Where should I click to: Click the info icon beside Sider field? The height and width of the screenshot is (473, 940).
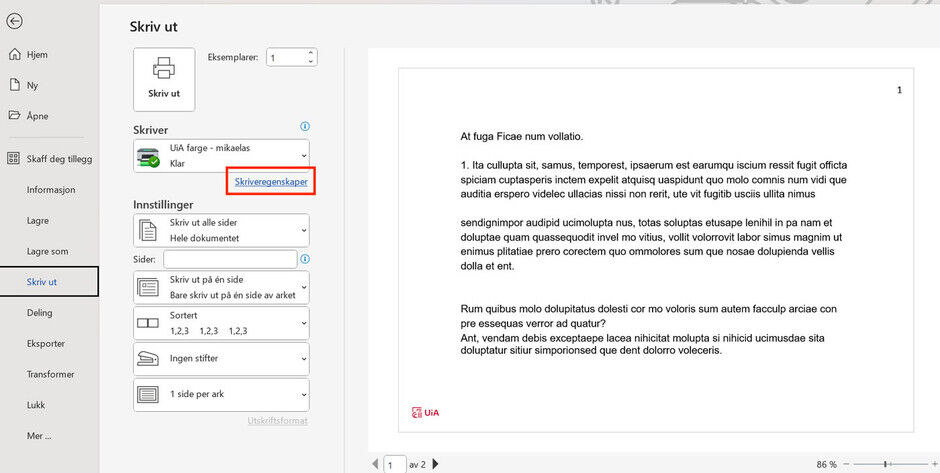(305, 259)
